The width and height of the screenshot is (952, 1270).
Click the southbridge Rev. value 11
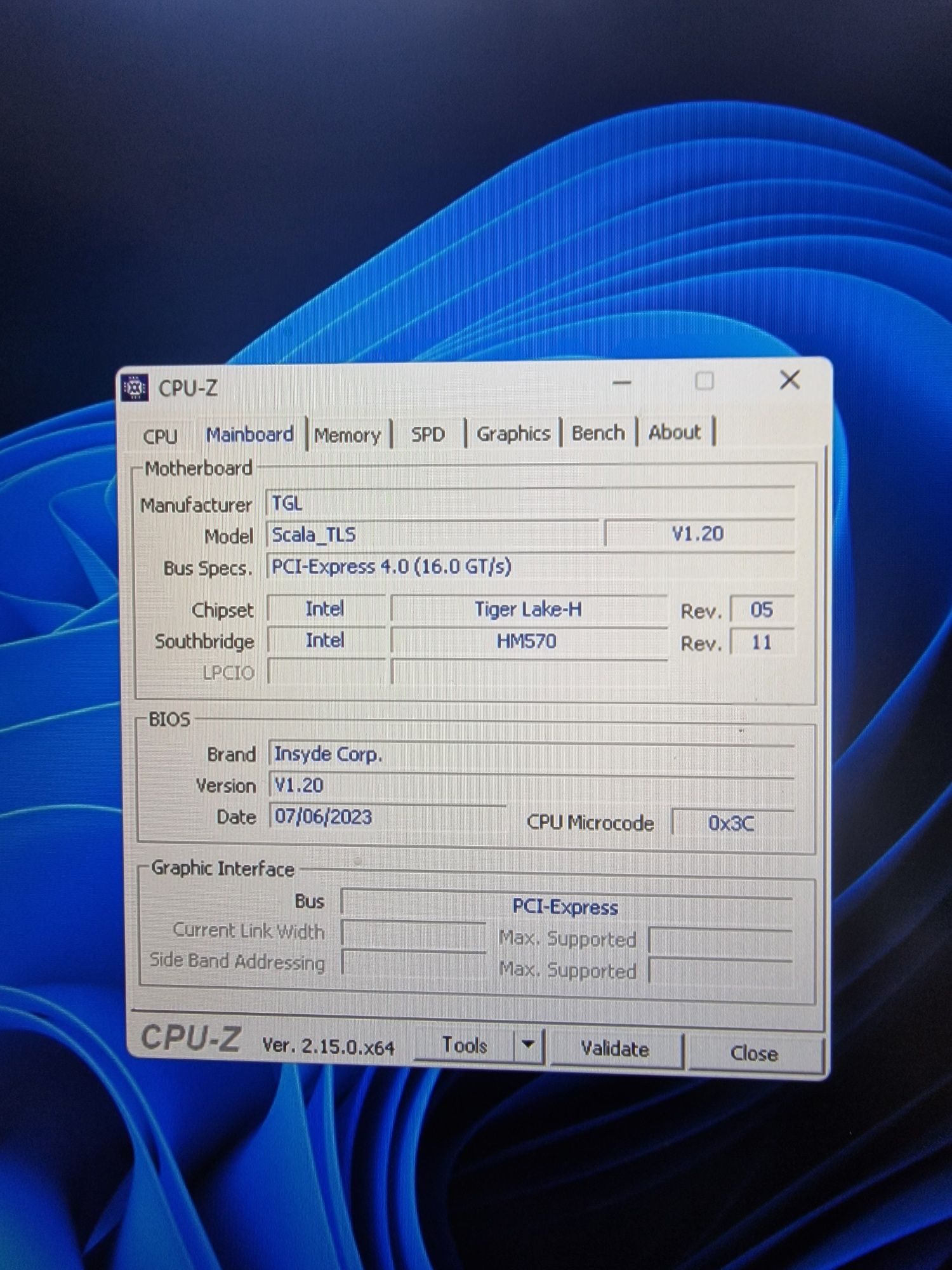point(762,642)
